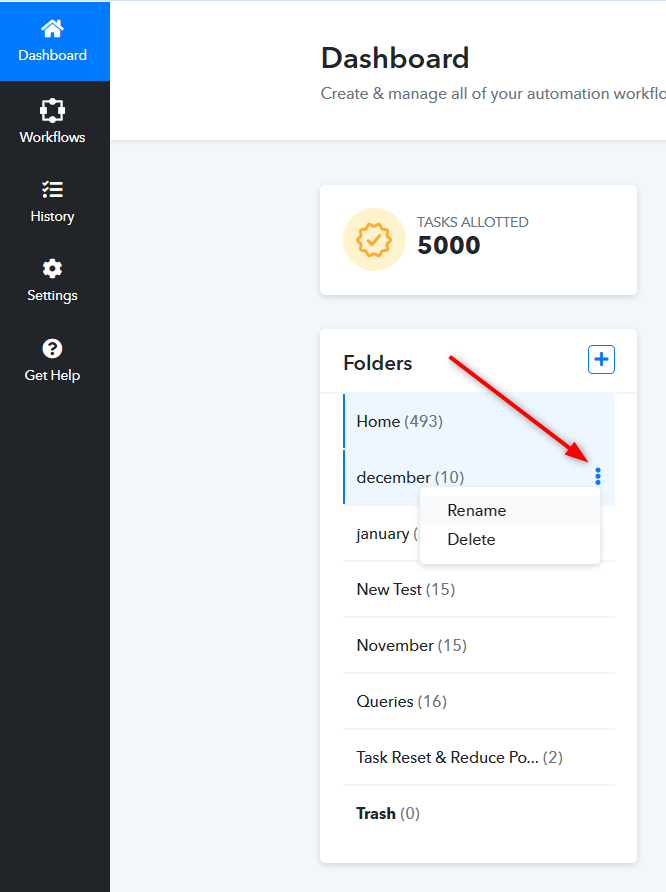Select the december (10) folder
This screenshot has height=892, width=666.
pyautogui.click(x=479, y=477)
